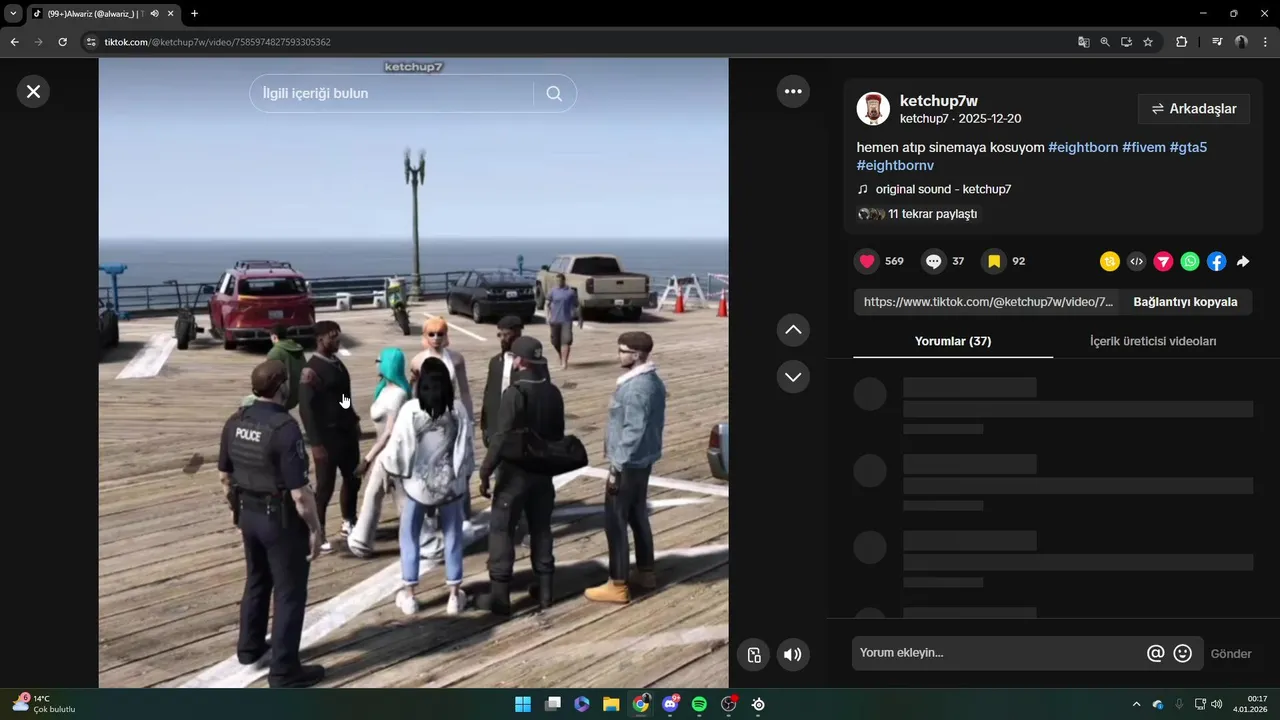Go to the next video arrow
The height and width of the screenshot is (720, 1280).
793,377
